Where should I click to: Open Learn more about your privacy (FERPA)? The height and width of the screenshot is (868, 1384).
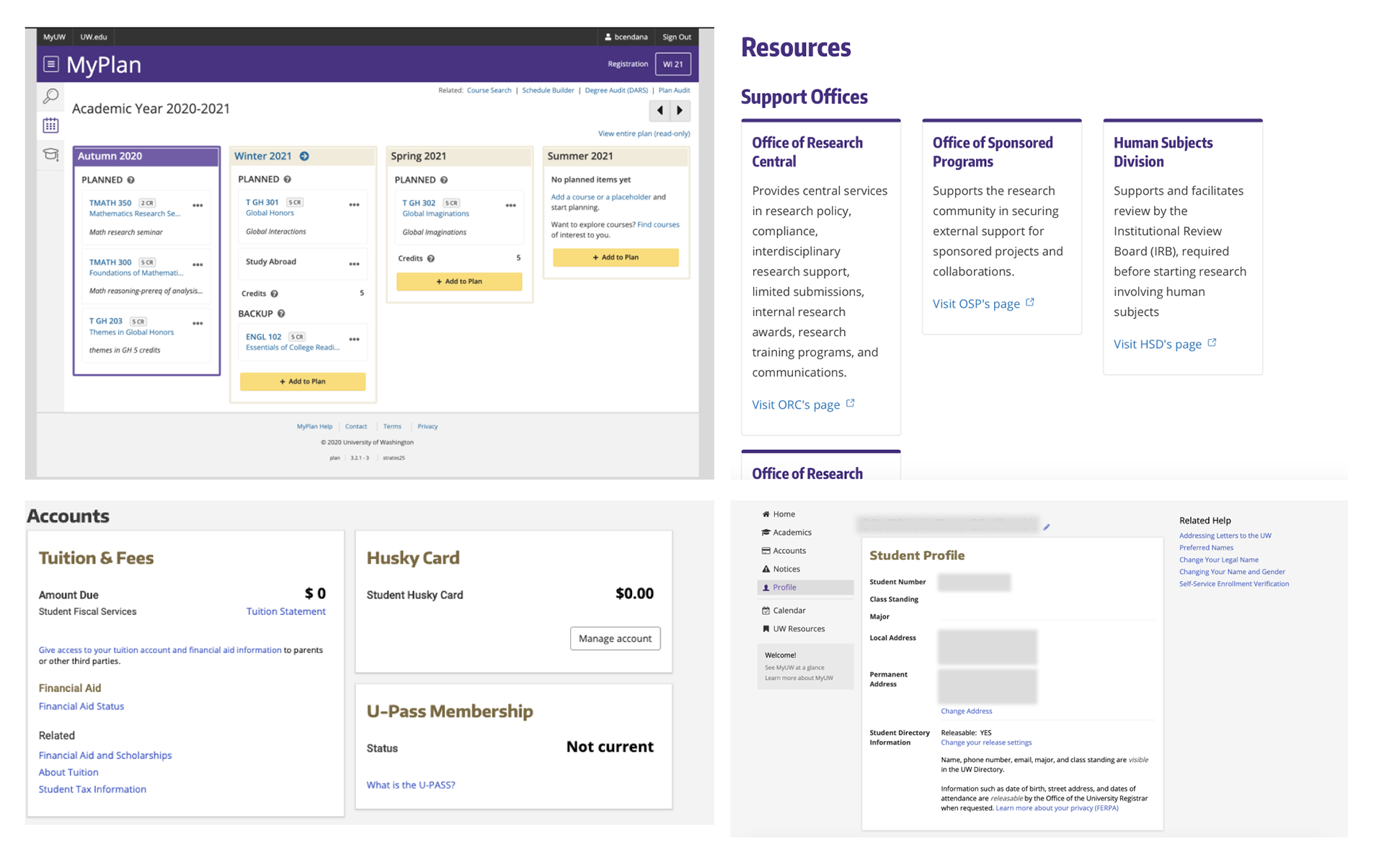1057,808
